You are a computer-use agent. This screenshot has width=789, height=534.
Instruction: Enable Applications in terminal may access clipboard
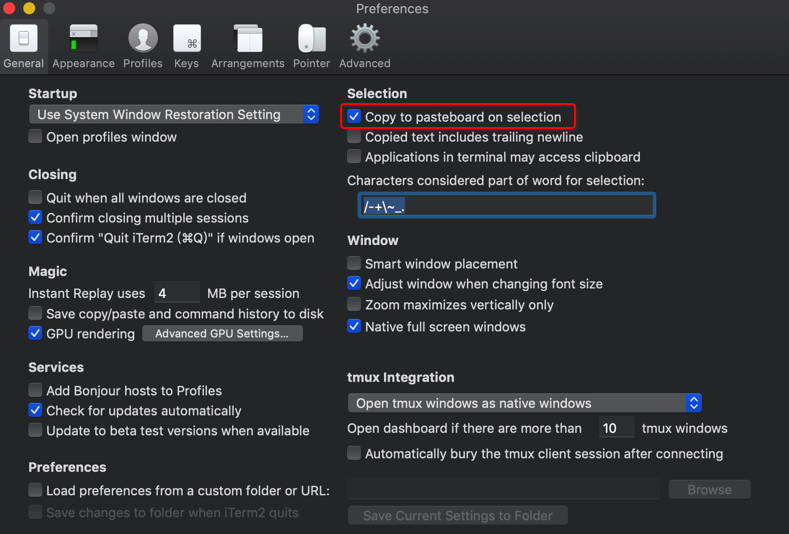click(354, 157)
